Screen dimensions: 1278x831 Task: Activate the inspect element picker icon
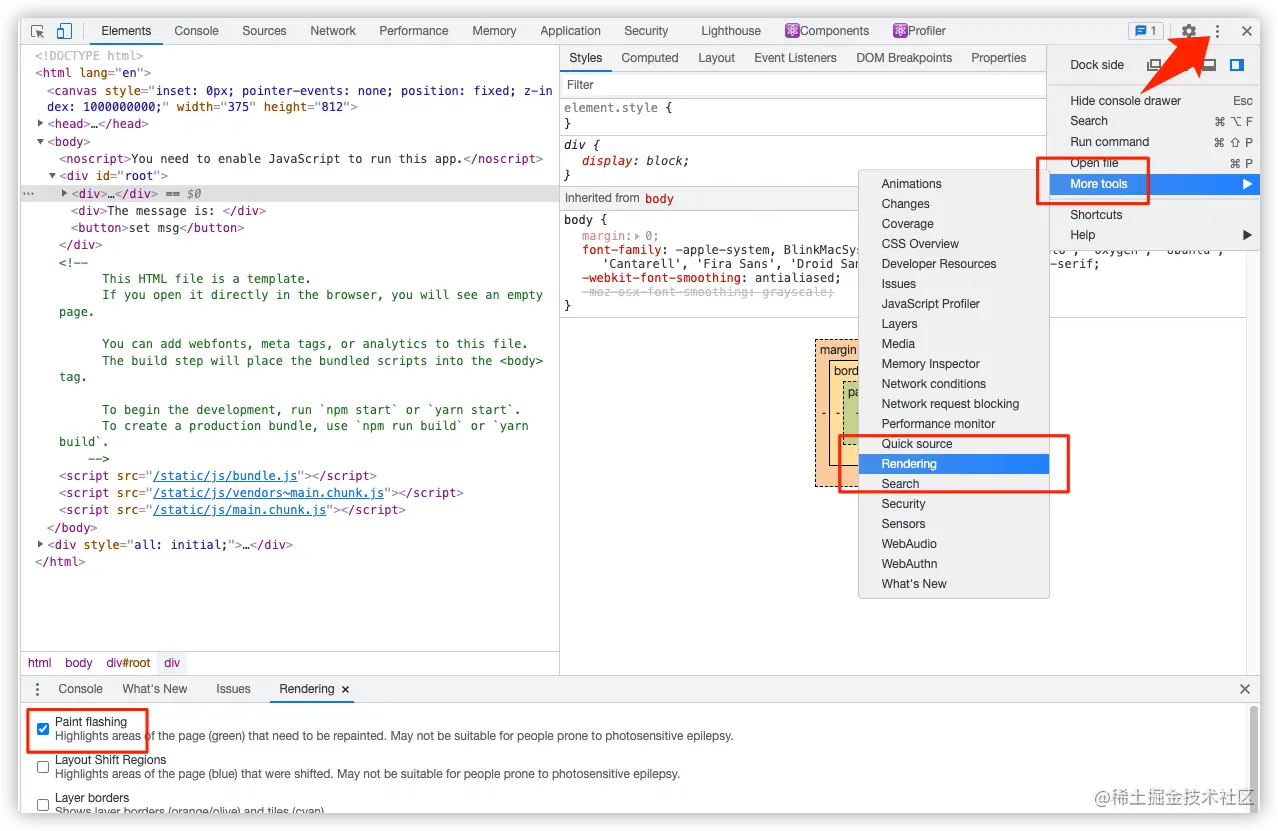point(38,31)
